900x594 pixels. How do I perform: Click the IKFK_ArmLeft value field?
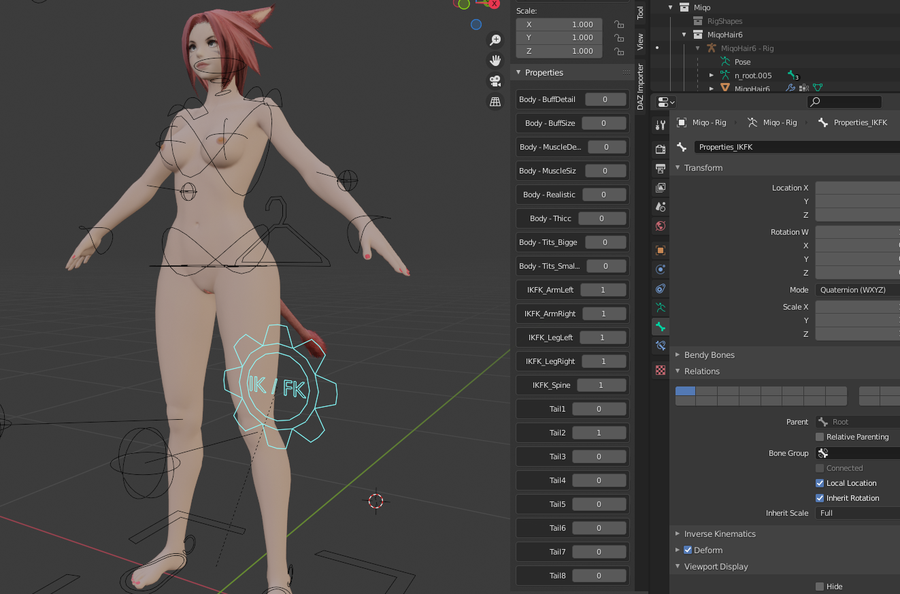click(603, 289)
